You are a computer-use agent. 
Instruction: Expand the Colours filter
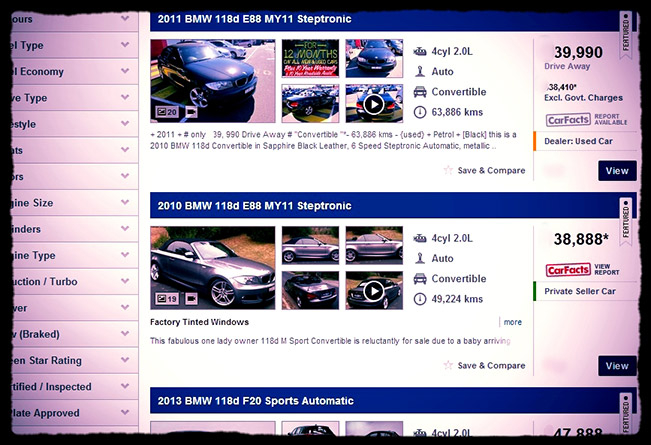[75, 19]
